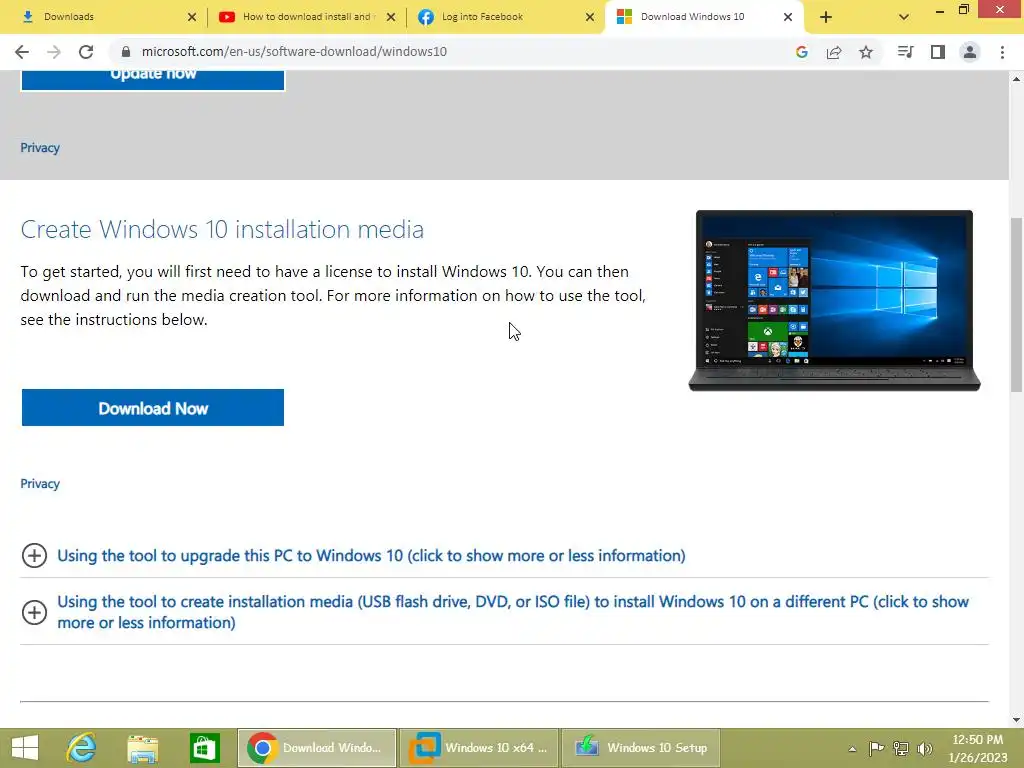
Task: Close the Downloads tab
Action: tap(191, 17)
